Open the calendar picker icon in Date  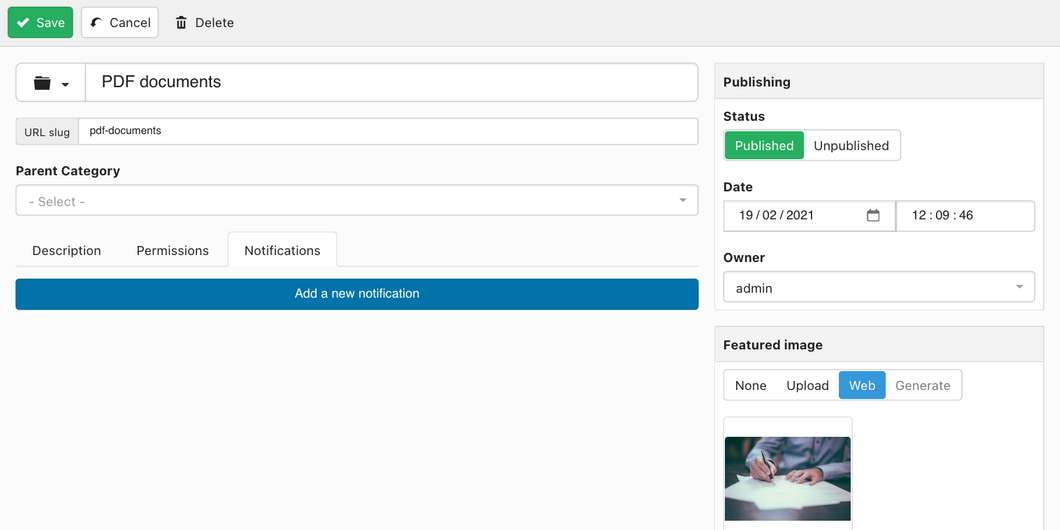click(x=873, y=216)
